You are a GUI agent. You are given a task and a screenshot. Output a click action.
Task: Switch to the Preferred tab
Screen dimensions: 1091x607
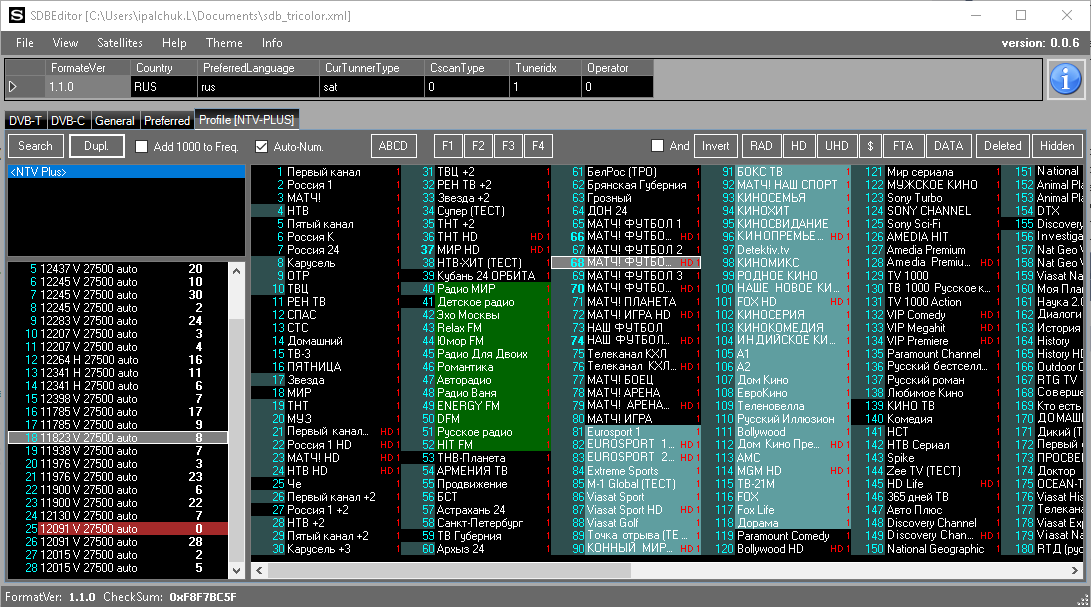coord(167,120)
